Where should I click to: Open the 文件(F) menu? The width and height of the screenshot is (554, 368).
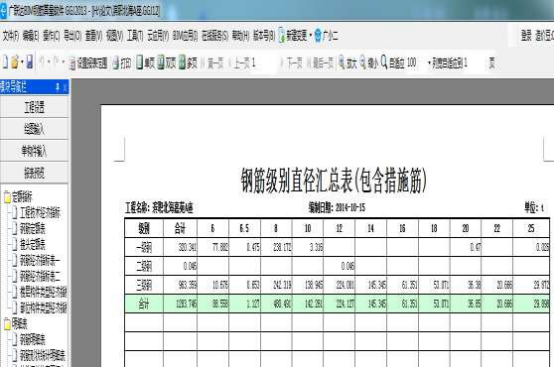11,35
